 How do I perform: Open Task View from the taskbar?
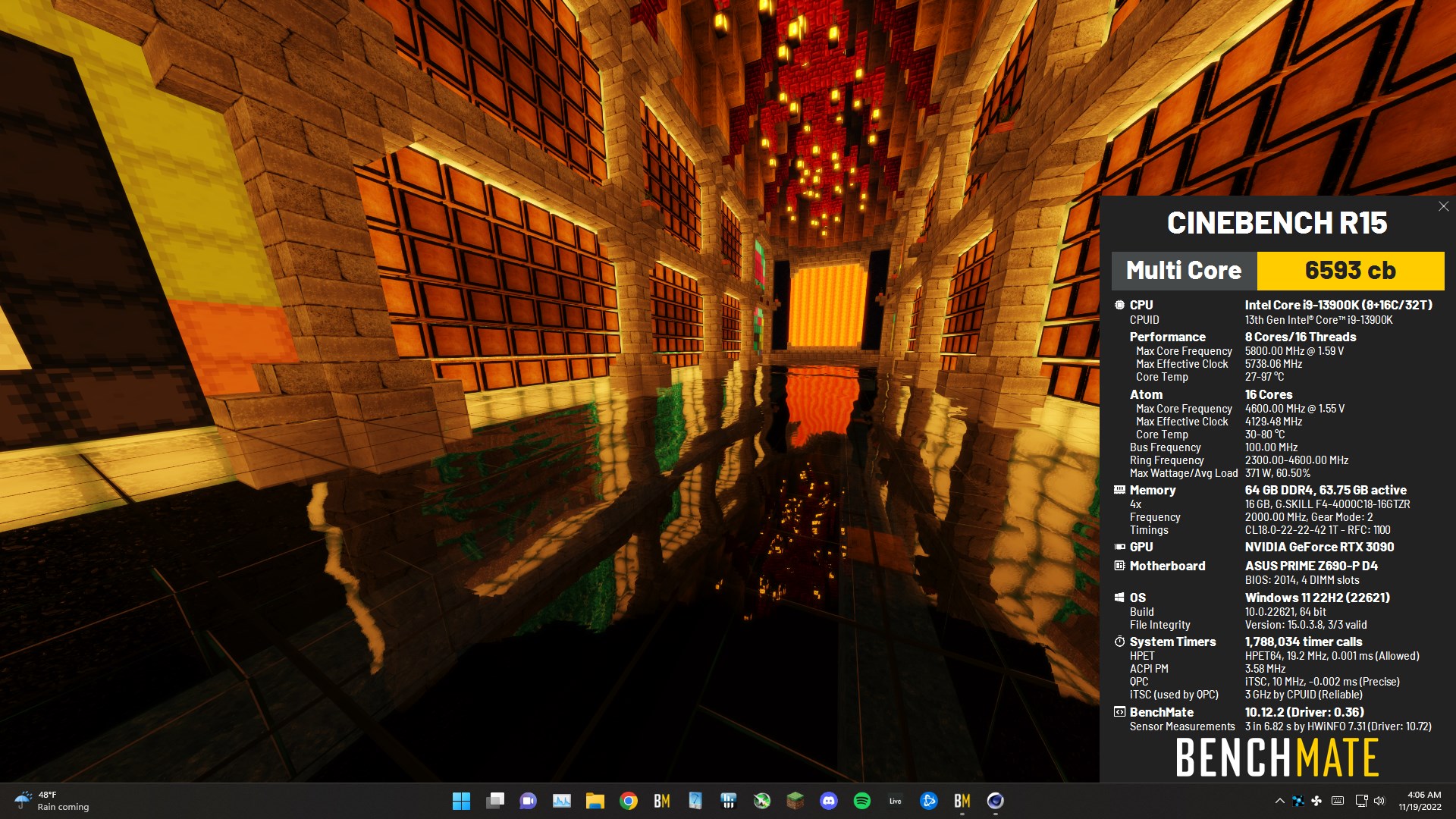pos(495,801)
